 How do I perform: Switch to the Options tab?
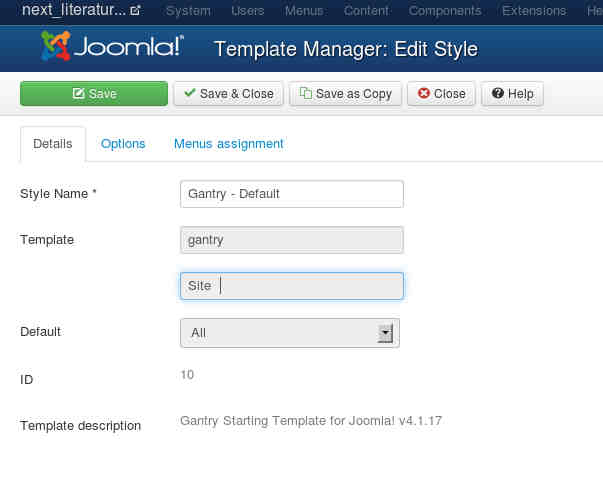click(x=123, y=143)
